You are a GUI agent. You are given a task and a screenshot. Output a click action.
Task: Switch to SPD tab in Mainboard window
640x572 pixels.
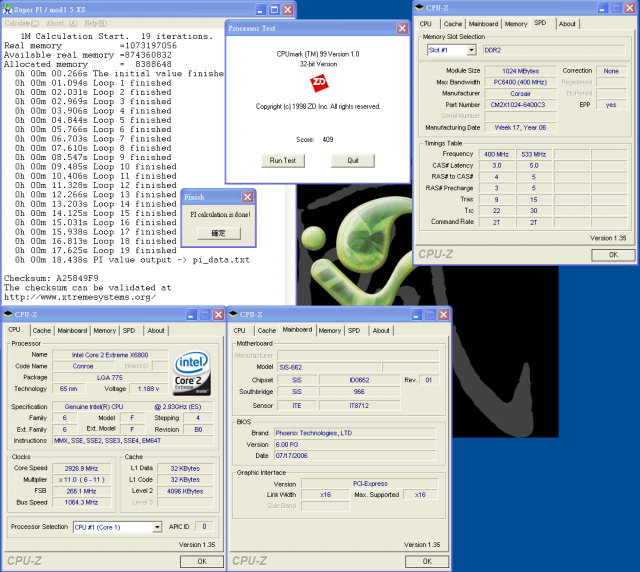coord(354,330)
